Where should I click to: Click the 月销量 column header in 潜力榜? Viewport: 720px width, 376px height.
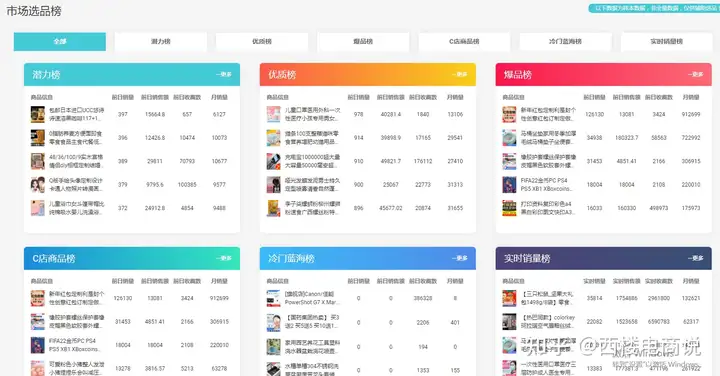tap(219, 97)
